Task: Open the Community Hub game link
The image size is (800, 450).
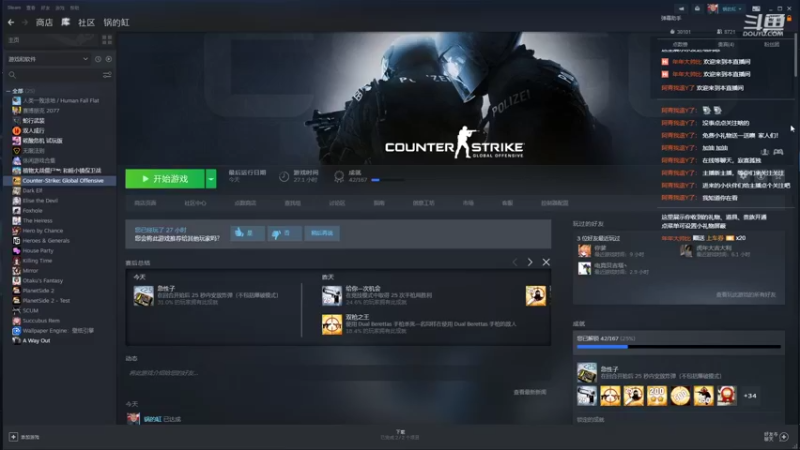Action: tap(195, 203)
